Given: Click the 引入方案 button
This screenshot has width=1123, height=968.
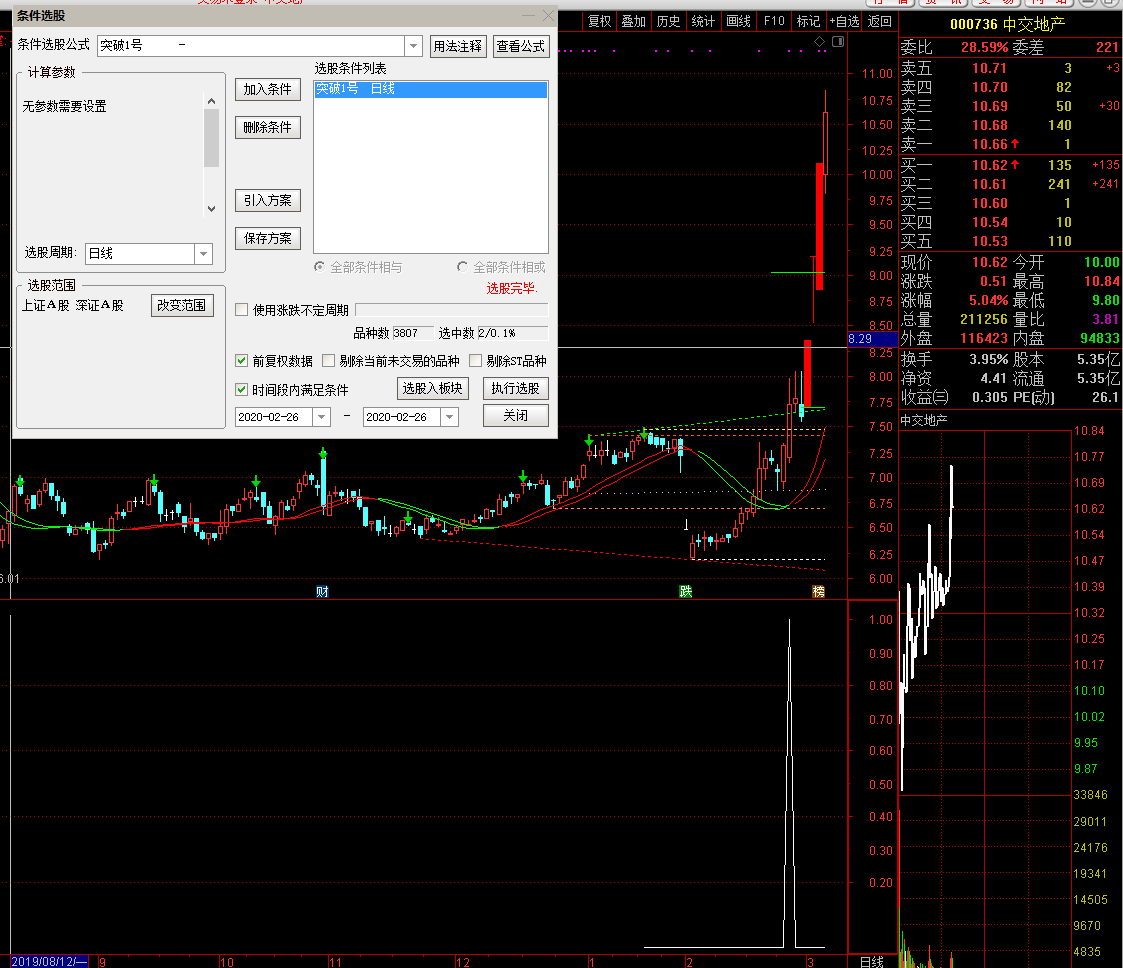Looking at the screenshot, I should pyautogui.click(x=268, y=200).
